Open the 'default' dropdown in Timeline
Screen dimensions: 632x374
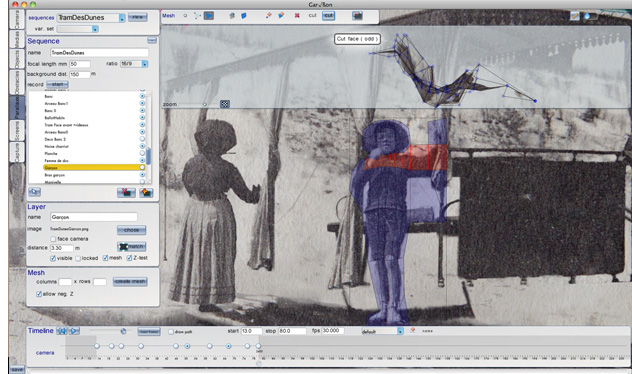tap(382, 331)
